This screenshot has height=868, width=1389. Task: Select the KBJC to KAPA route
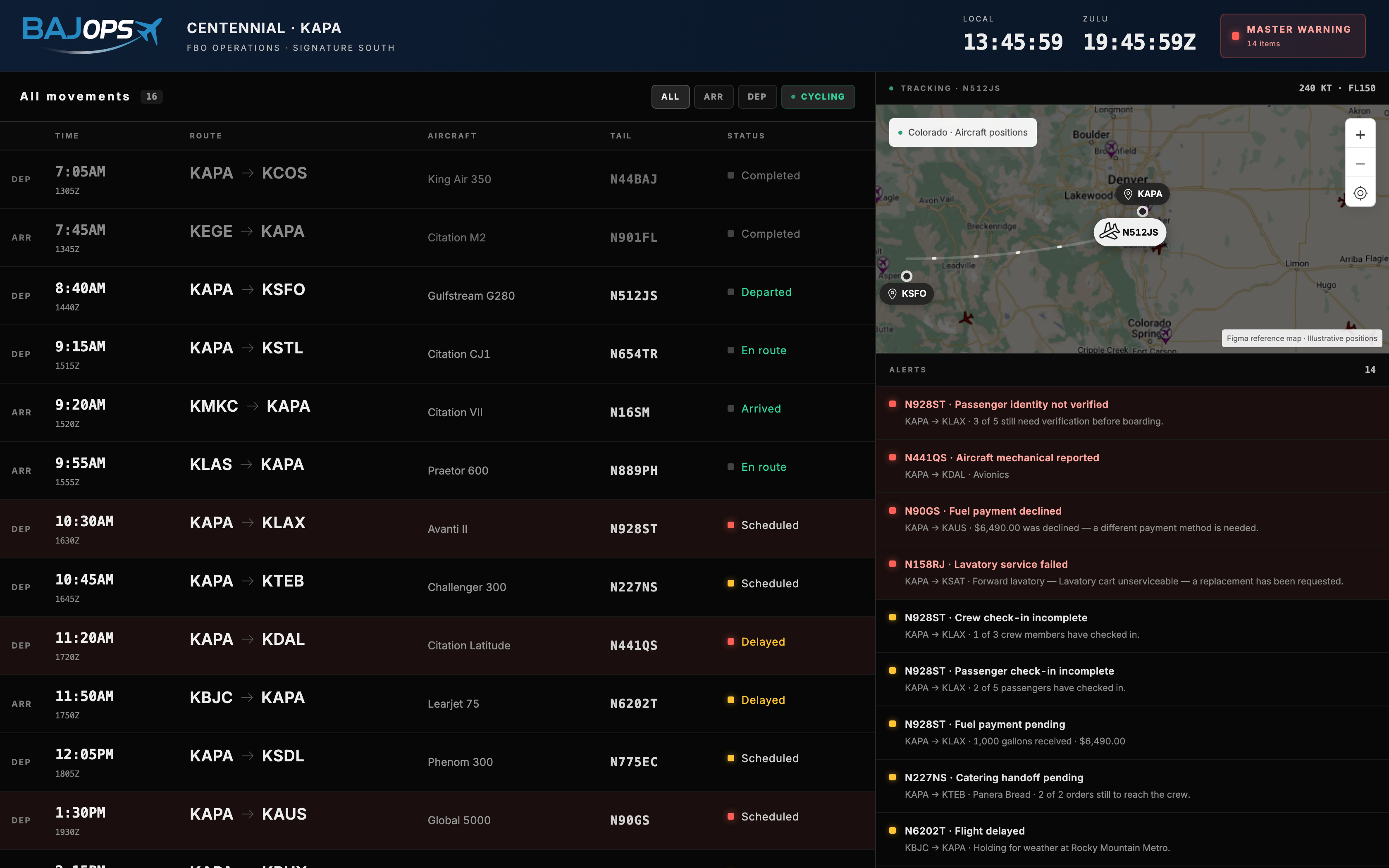[247, 698]
